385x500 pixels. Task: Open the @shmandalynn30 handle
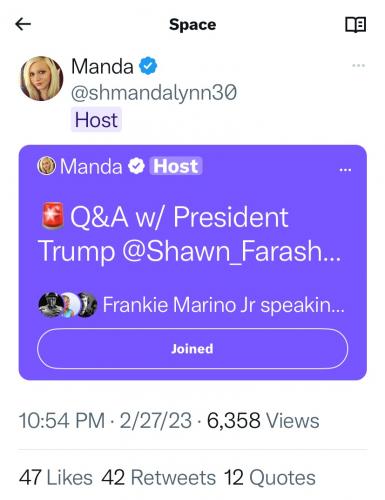point(154,93)
